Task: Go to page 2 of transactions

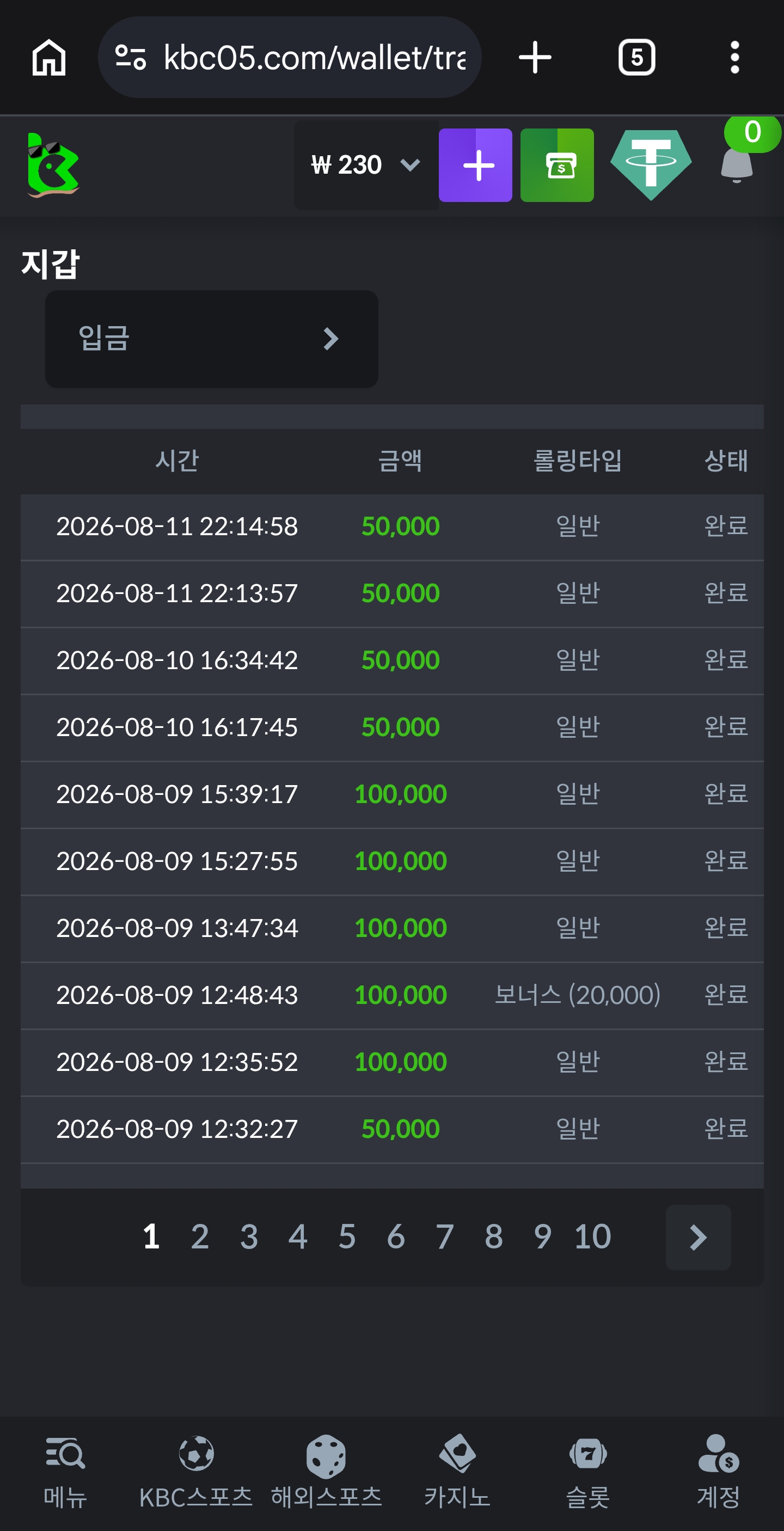Action: click(200, 1238)
